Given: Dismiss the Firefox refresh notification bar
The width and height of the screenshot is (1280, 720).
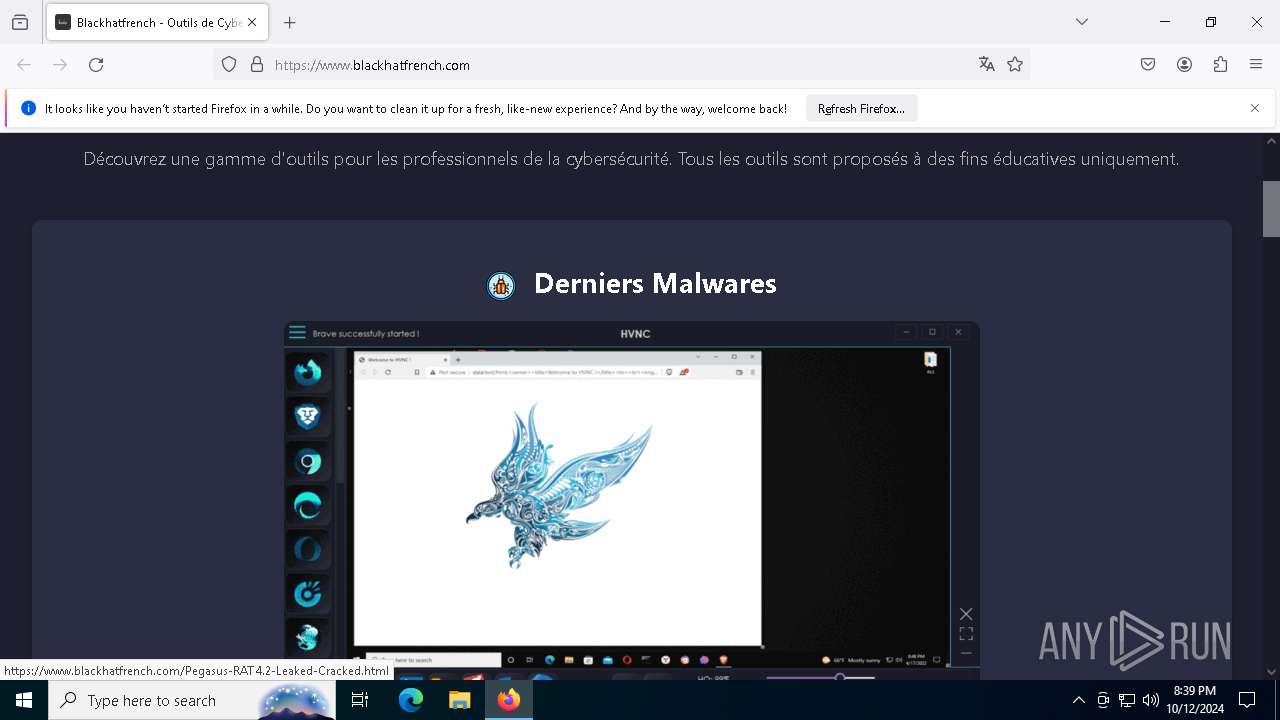Looking at the screenshot, I should click(x=1255, y=108).
